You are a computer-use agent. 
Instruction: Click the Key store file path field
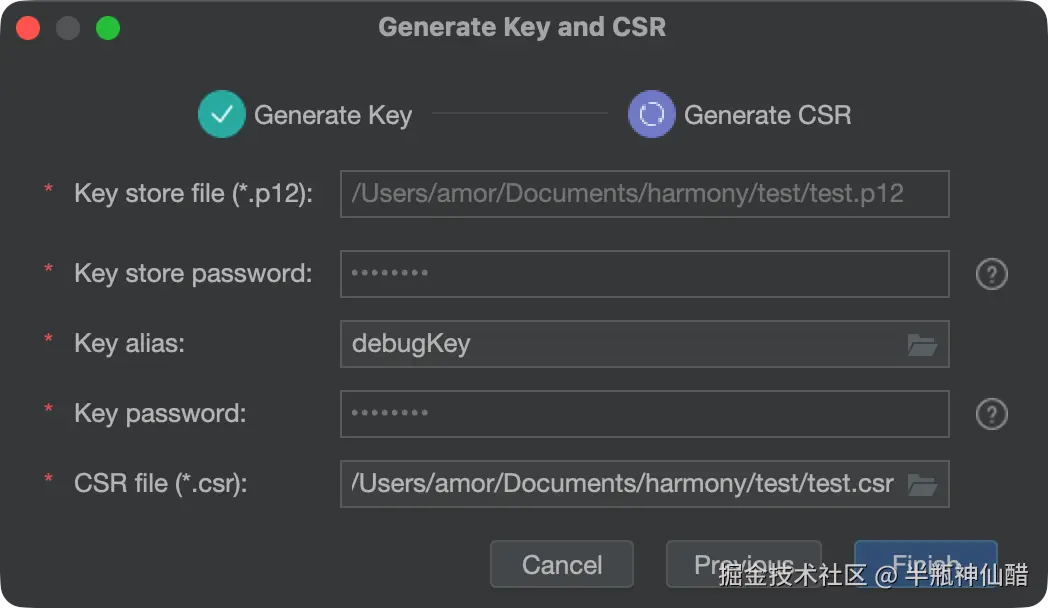coord(644,194)
